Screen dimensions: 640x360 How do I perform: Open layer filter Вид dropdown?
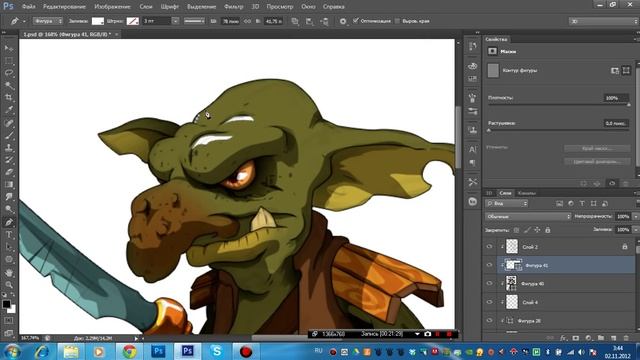[x=507, y=203]
